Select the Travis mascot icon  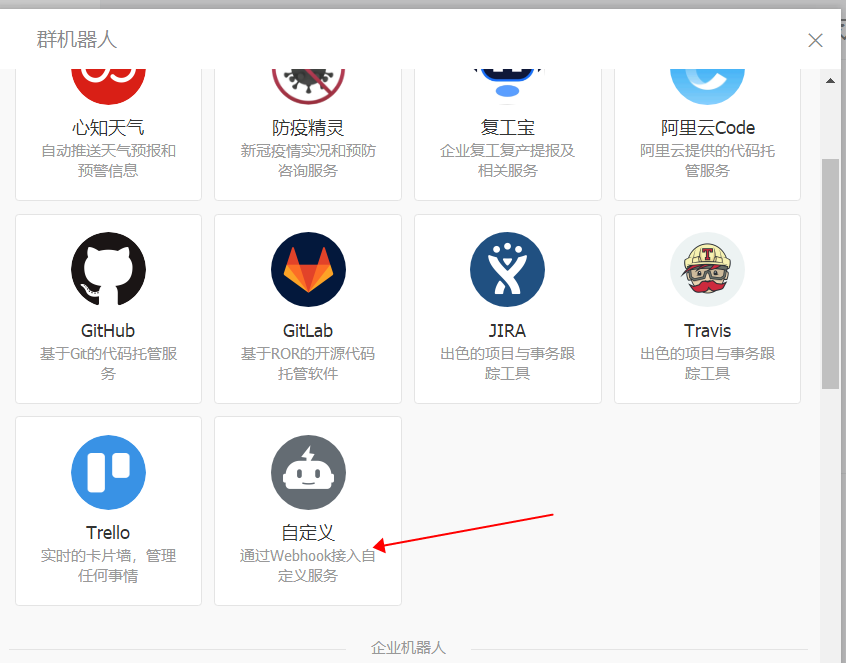click(707, 269)
